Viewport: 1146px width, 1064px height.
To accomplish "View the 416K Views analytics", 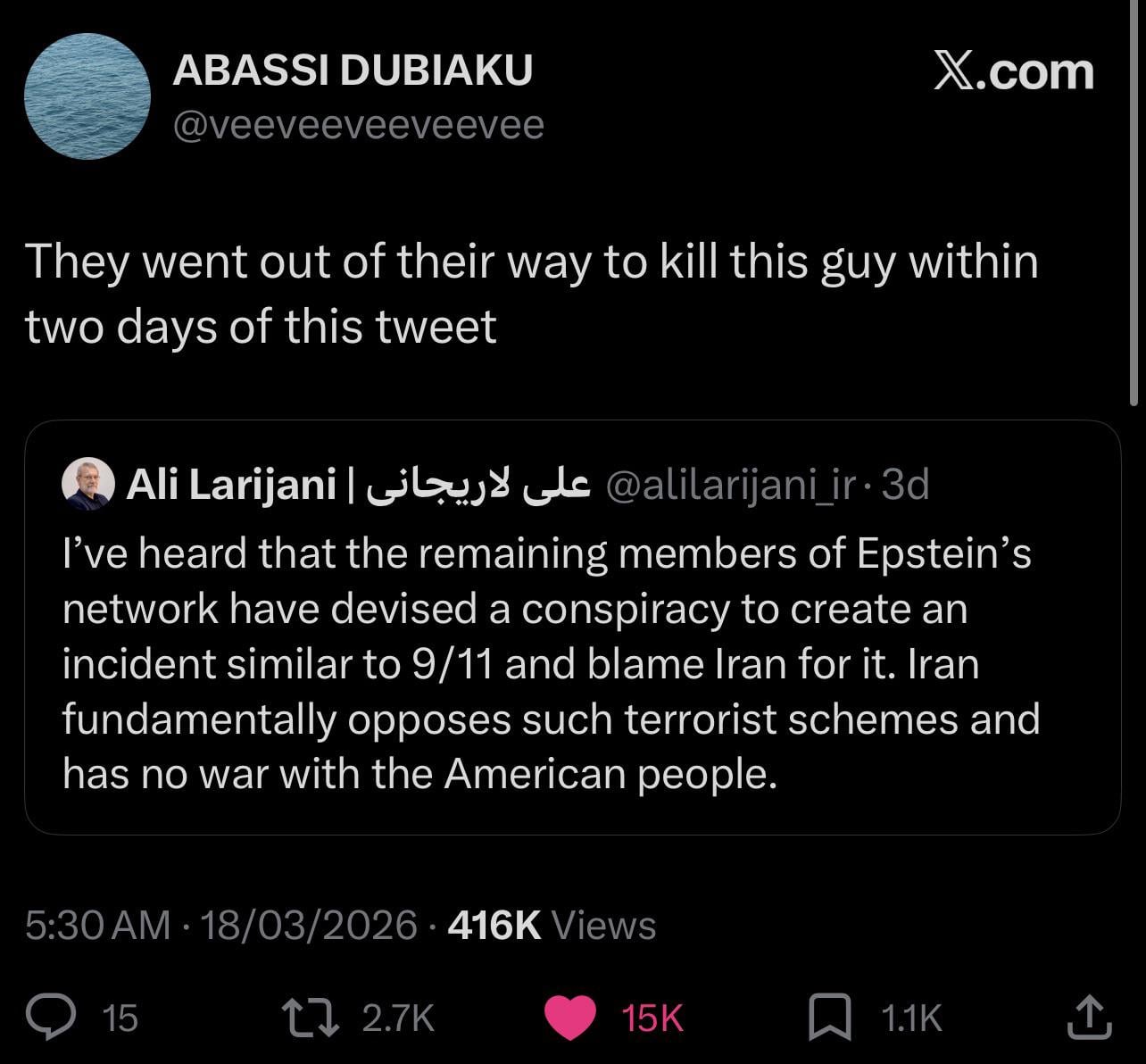I will point(552,926).
